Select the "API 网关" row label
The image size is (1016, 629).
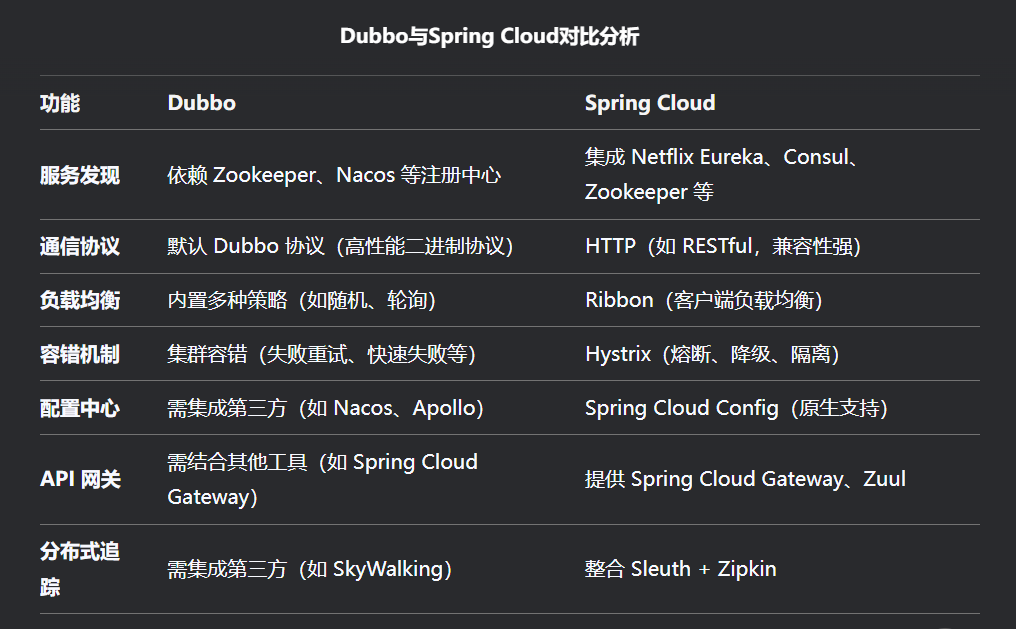80,479
